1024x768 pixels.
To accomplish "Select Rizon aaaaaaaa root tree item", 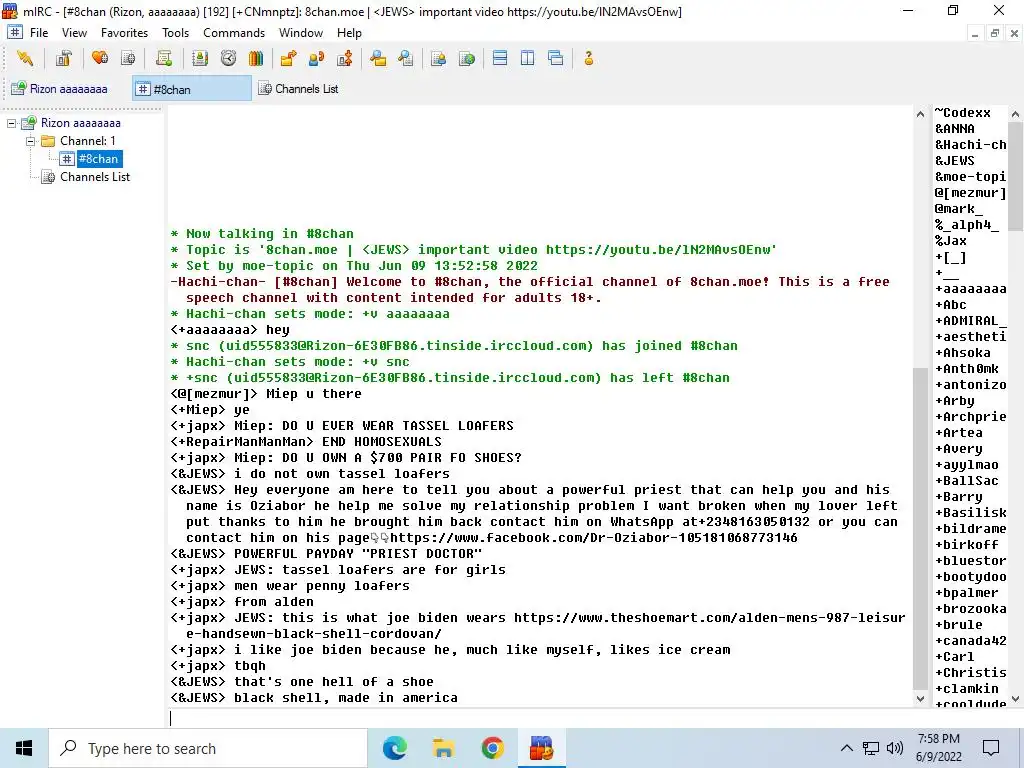I will point(80,123).
